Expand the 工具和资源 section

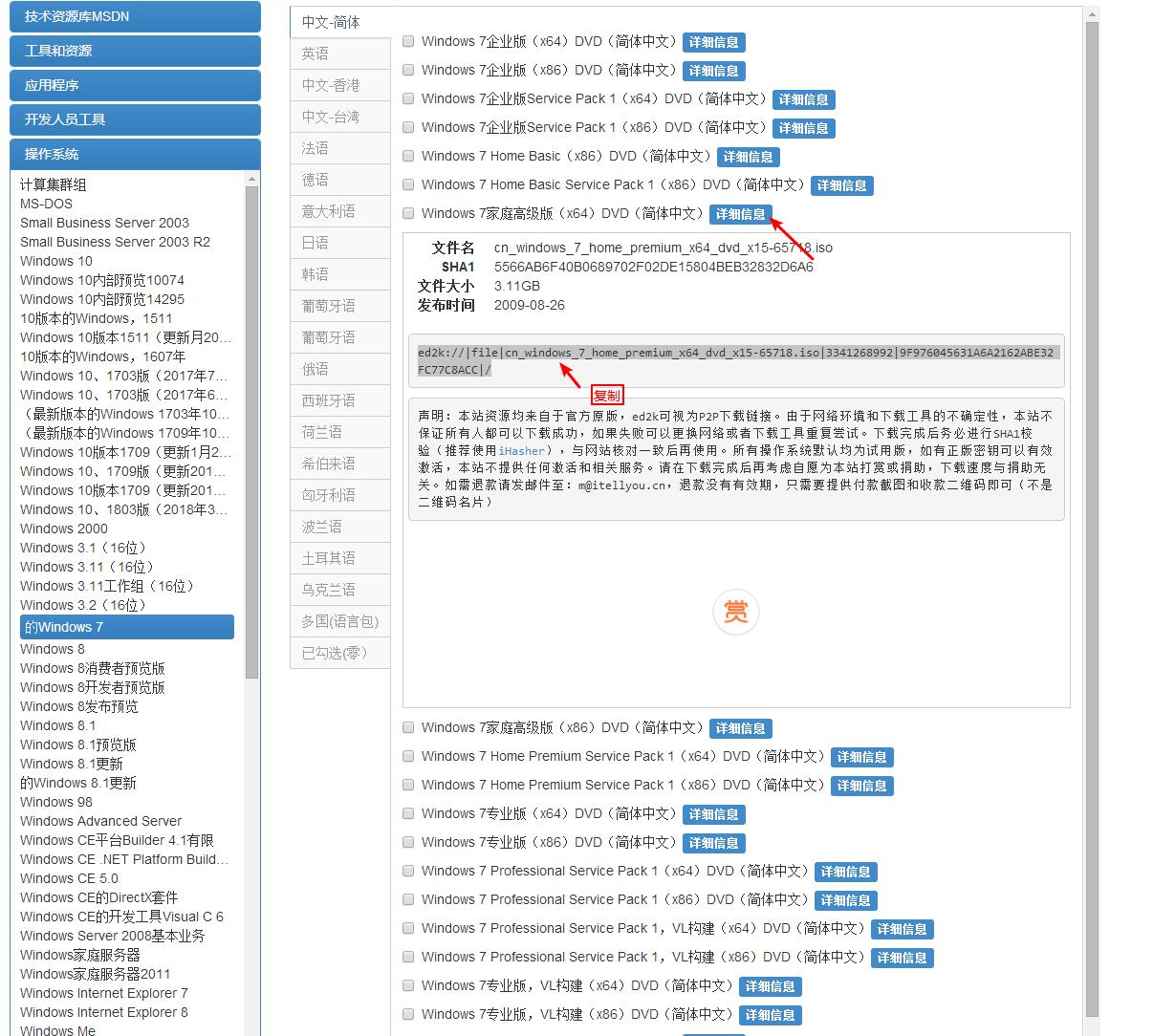coord(135,51)
